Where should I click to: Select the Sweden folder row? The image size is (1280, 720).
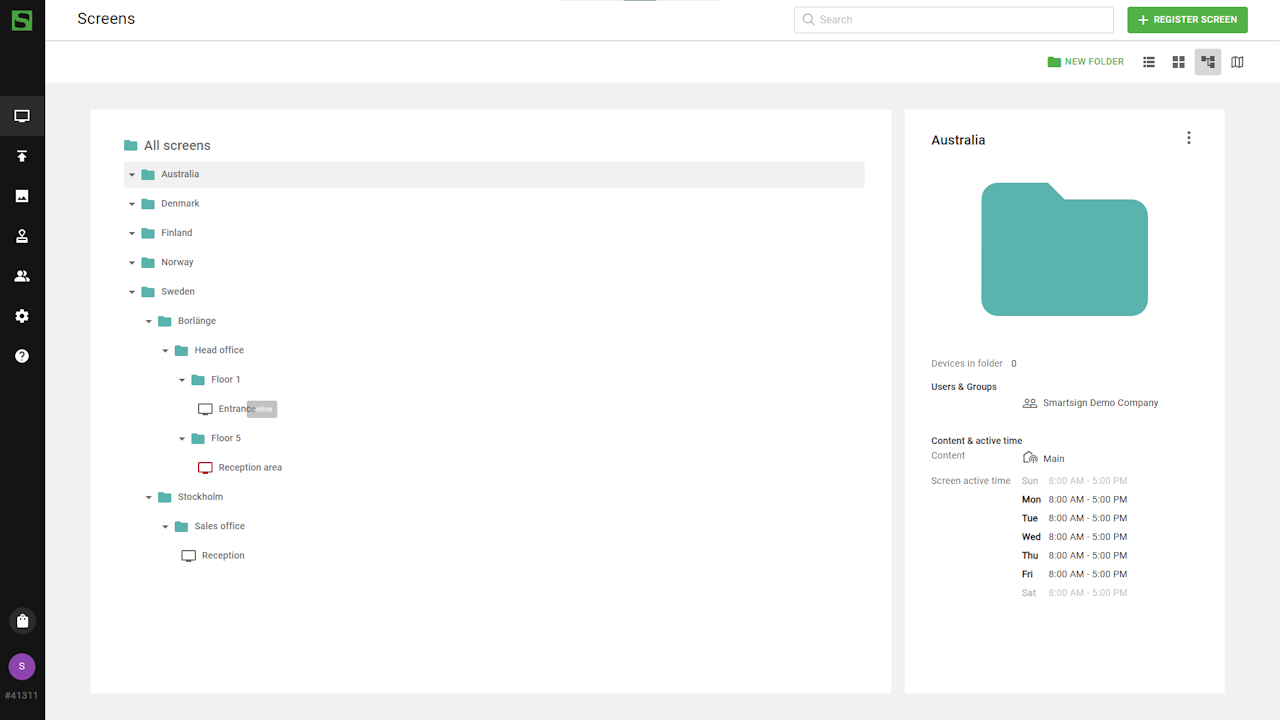[494, 292]
